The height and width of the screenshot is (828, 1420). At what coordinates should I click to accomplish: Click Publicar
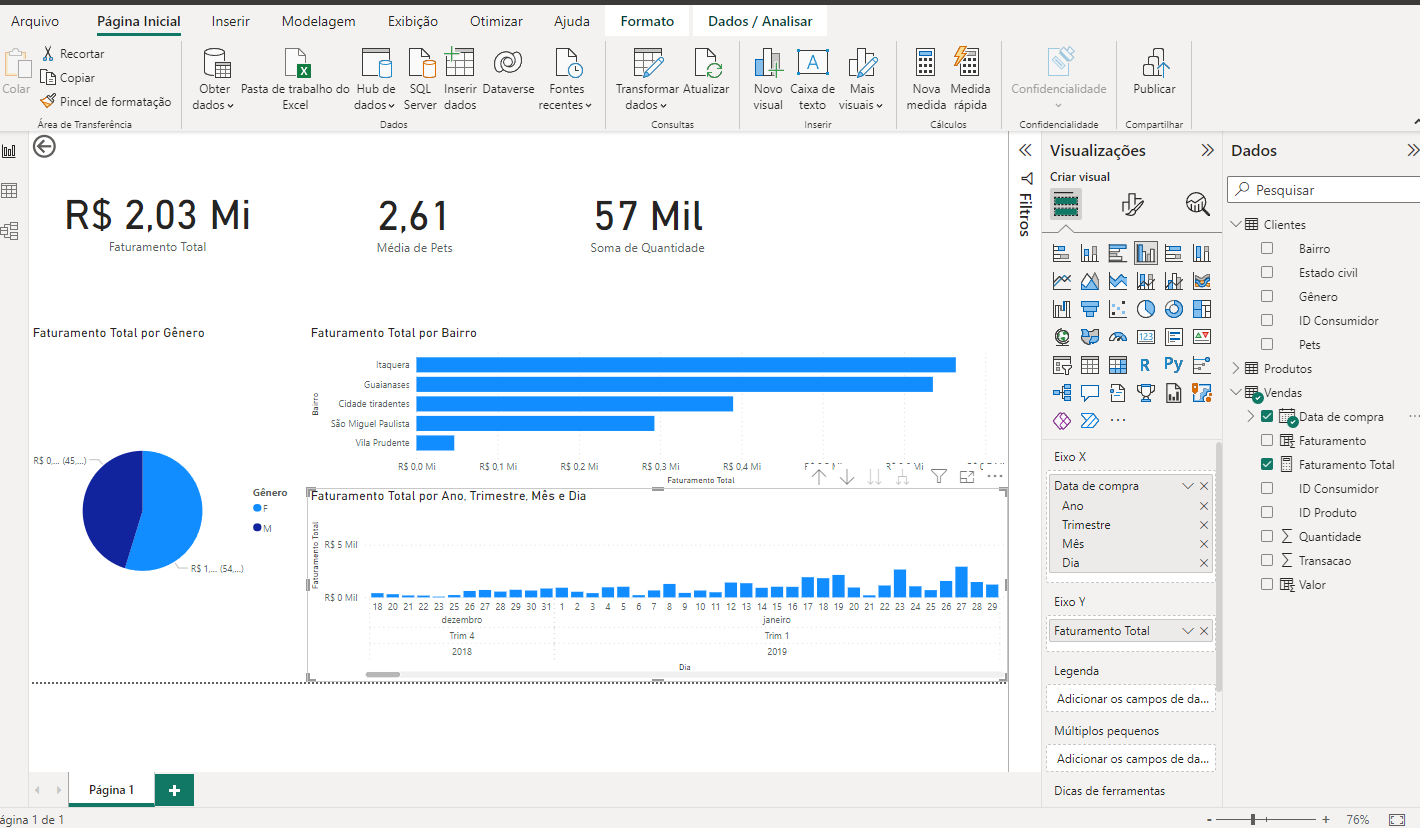(1154, 74)
